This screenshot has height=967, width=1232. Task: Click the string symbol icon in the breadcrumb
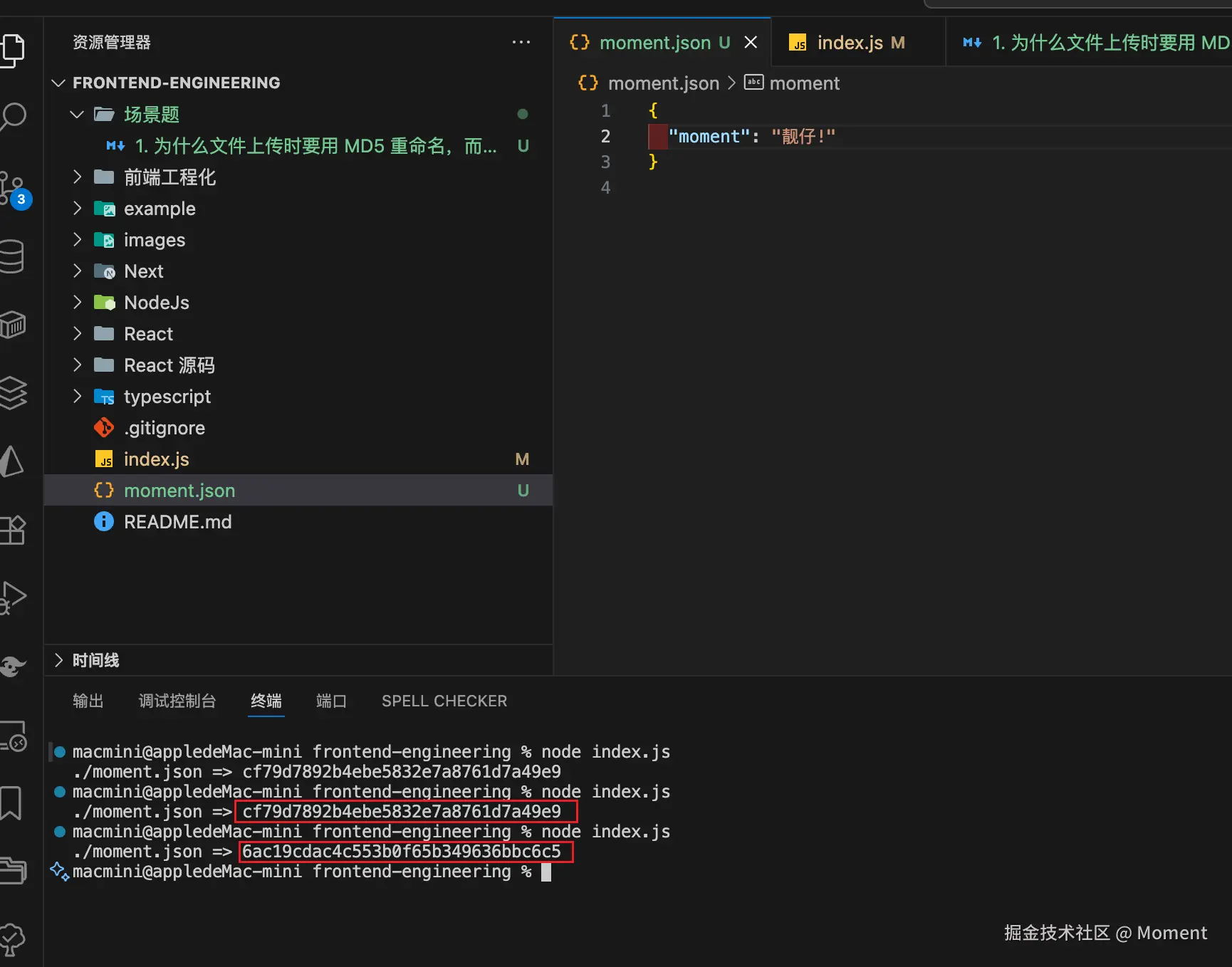[x=753, y=83]
